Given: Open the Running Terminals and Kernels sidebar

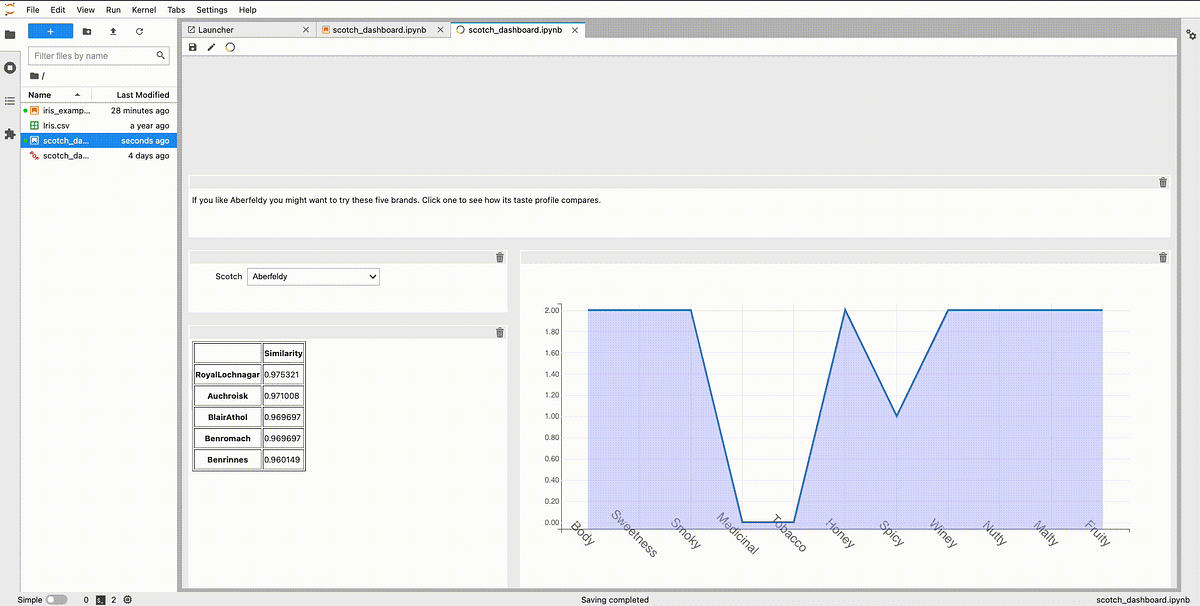Looking at the screenshot, I should (10, 67).
